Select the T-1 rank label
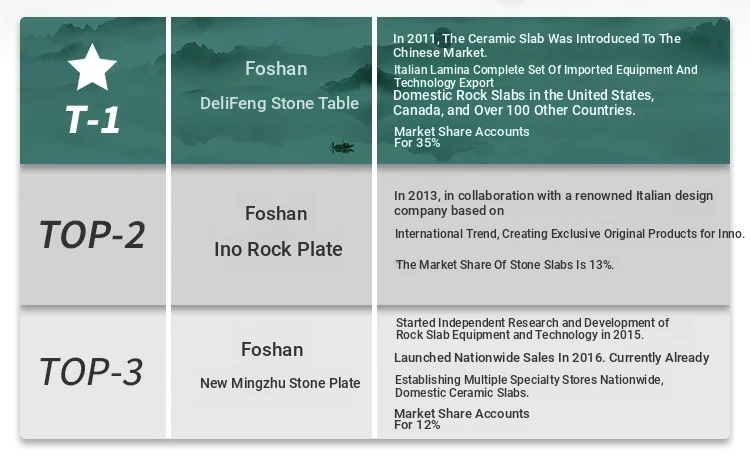This screenshot has height=460, width=750. (x=92, y=119)
